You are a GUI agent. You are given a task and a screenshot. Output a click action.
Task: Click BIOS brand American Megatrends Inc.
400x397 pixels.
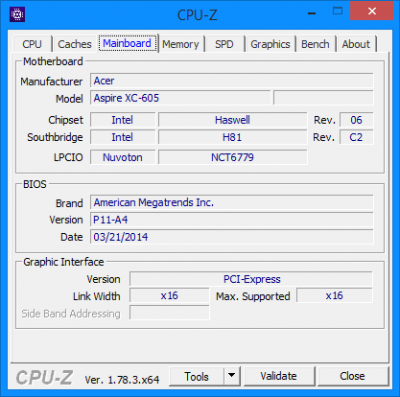[232, 203]
